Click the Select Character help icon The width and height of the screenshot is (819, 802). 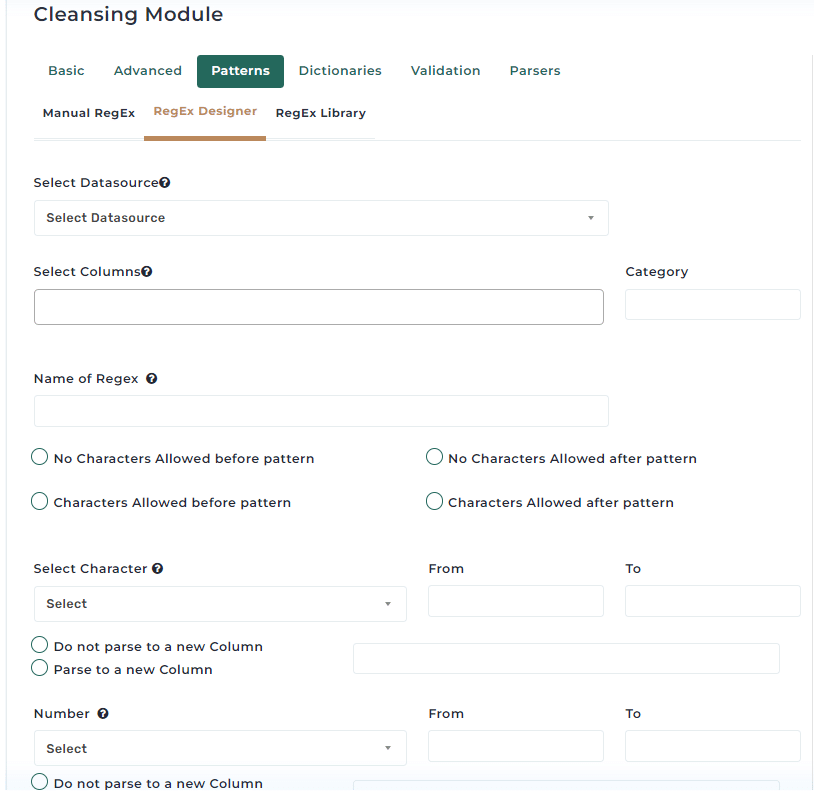[157, 569]
